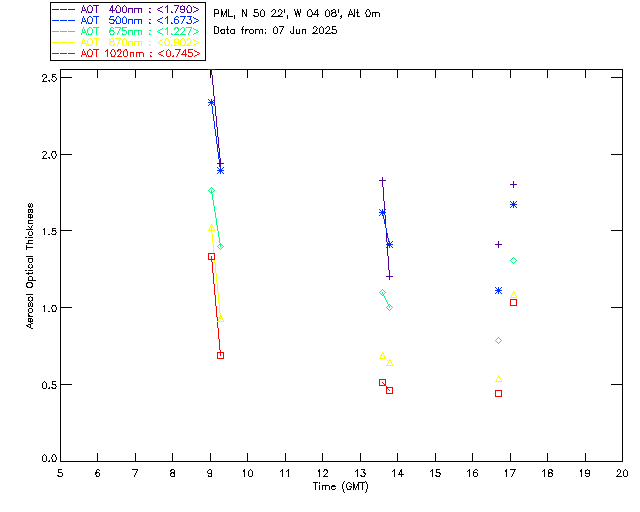Click the x-axis tick label 19

[x=585, y=473]
